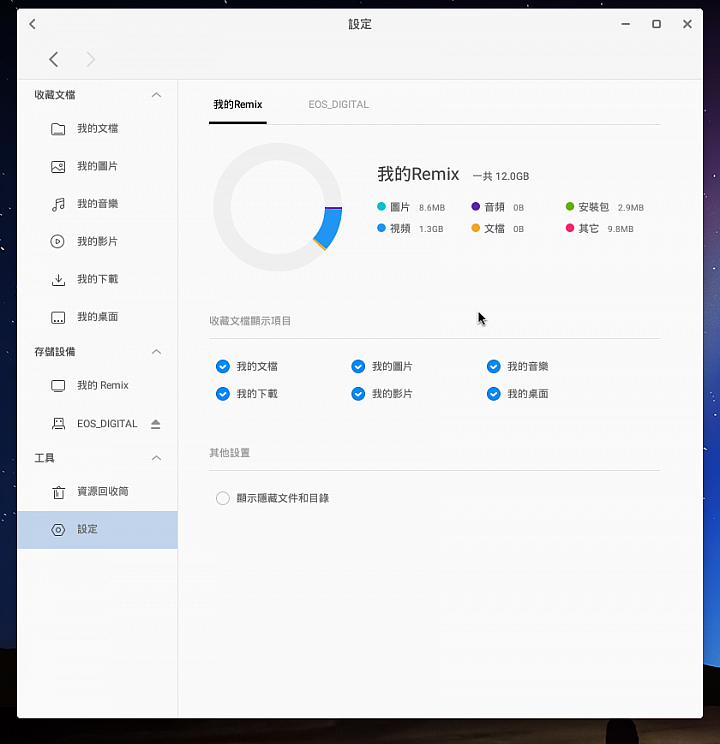Uncheck 我的音樂 display item
720x744 pixels.
coord(494,366)
